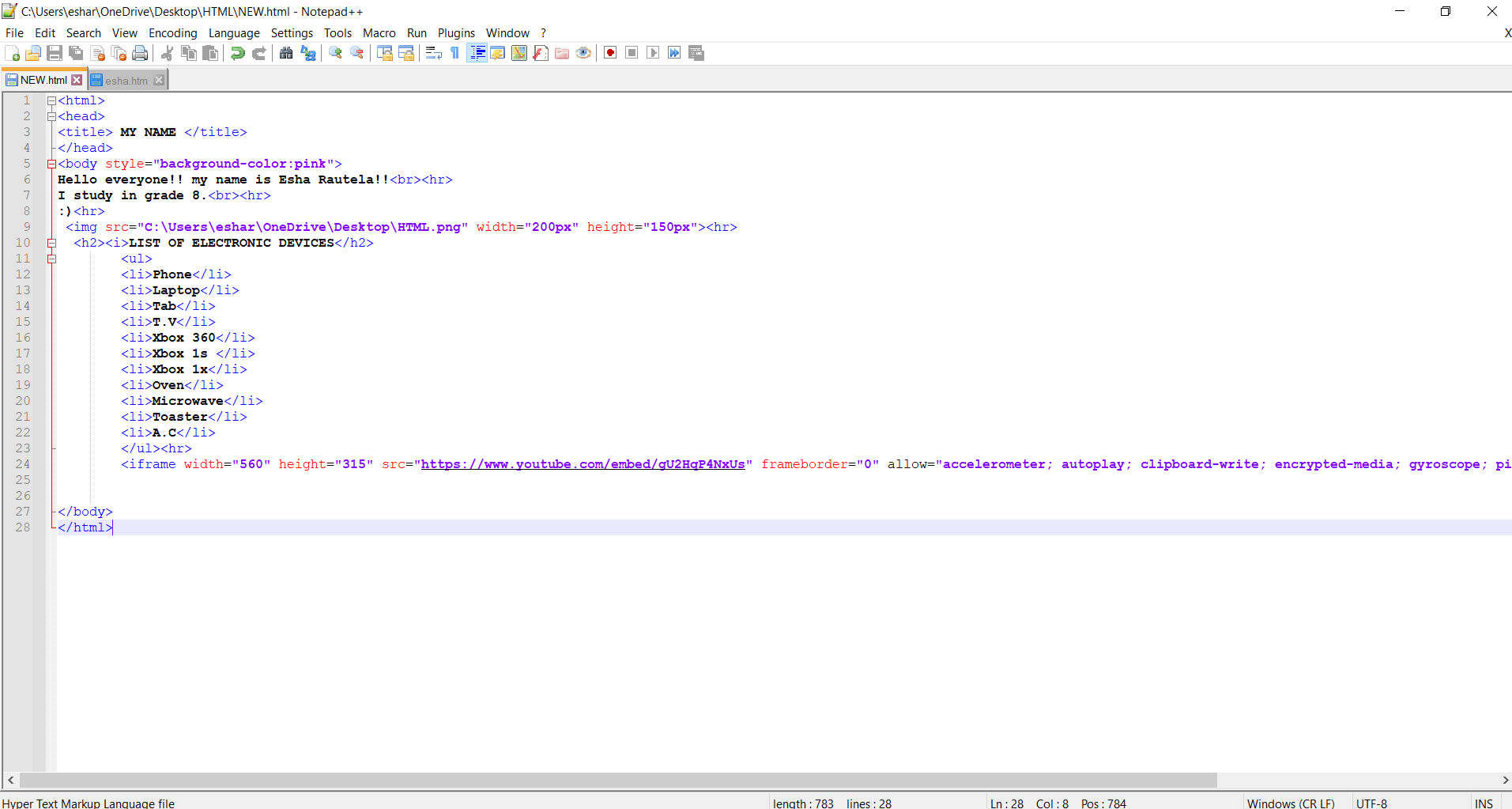Toggle the file monitoring eye icon
This screenshot has height=809, width=1512.
pos(583,53)
